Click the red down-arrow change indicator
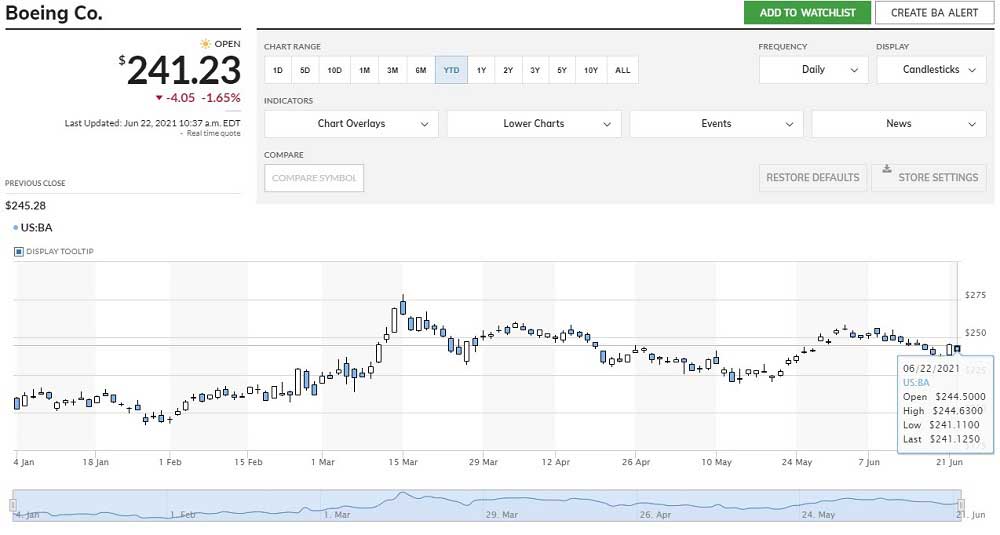This screenshot has height=535, width=1000. 159,98
